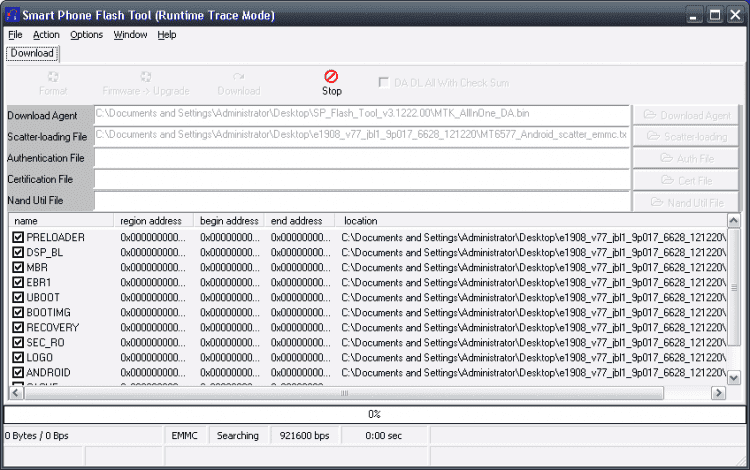Uncheck the LOGO checkbox
The width and height of the screenshot is (750, 470).
click(18, 357)
